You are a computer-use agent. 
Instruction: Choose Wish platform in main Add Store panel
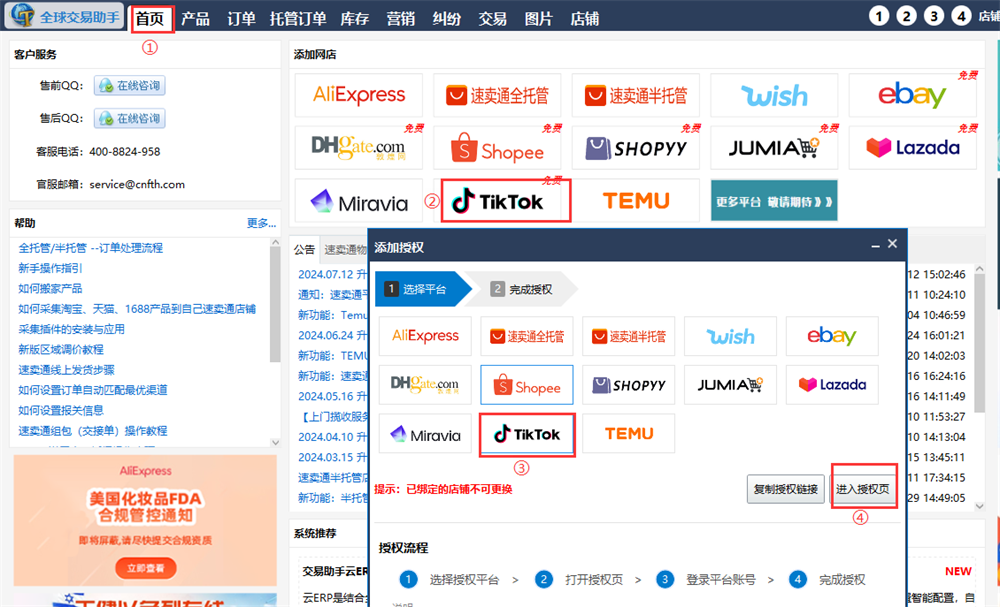[x=774, y=95]
